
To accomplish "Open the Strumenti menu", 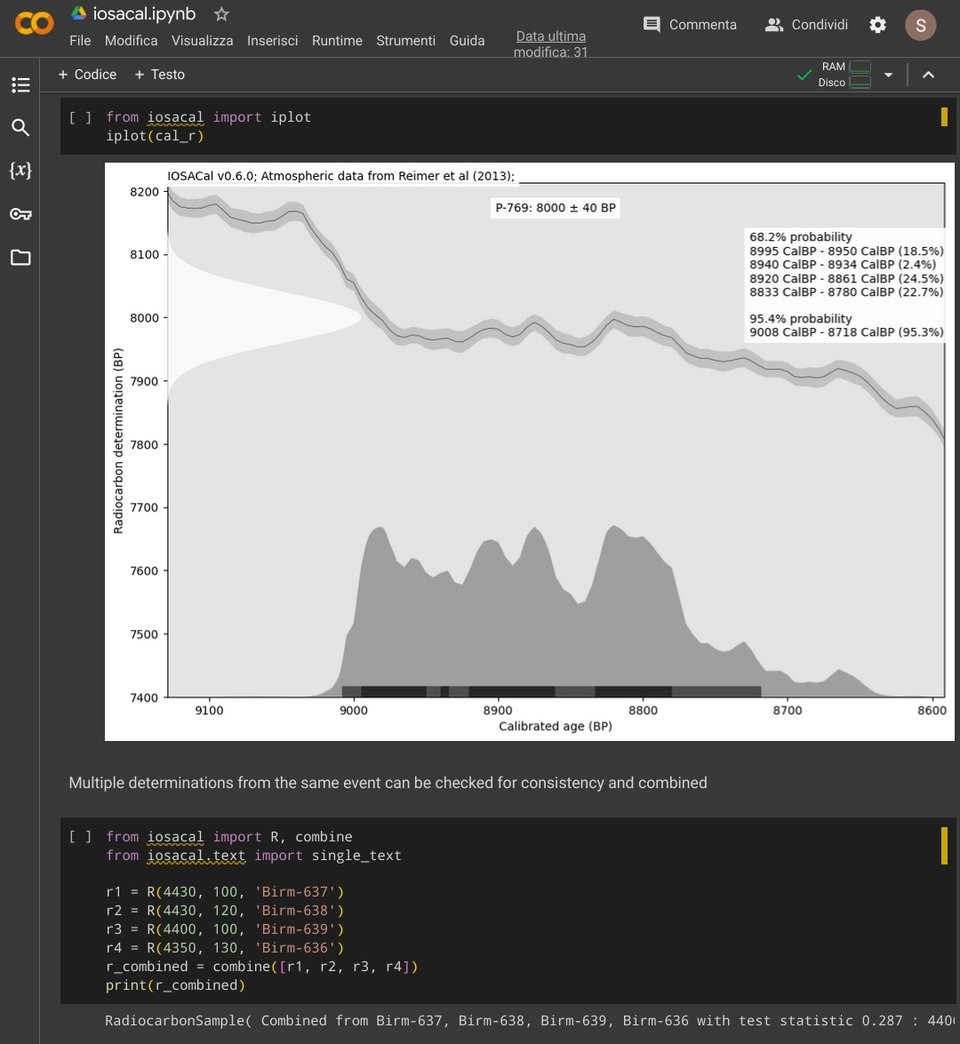I will [x=405, y=41].
